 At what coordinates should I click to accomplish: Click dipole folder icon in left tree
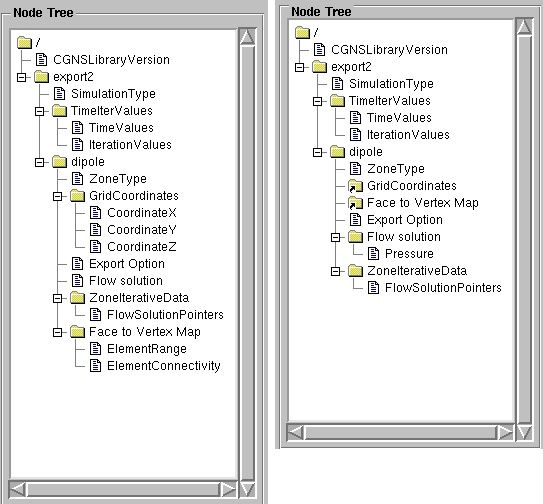pyautogui.click(x=60, y=161)
